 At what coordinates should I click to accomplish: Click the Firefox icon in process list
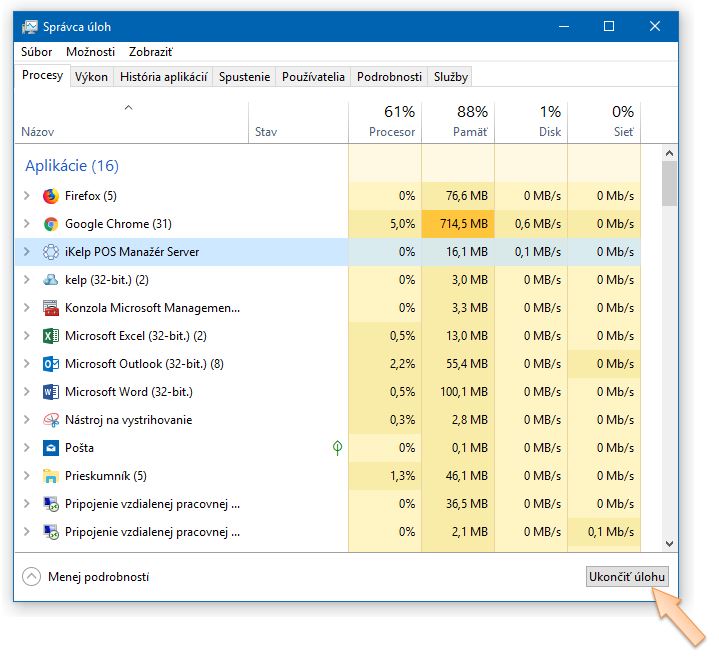coord(51,196)
